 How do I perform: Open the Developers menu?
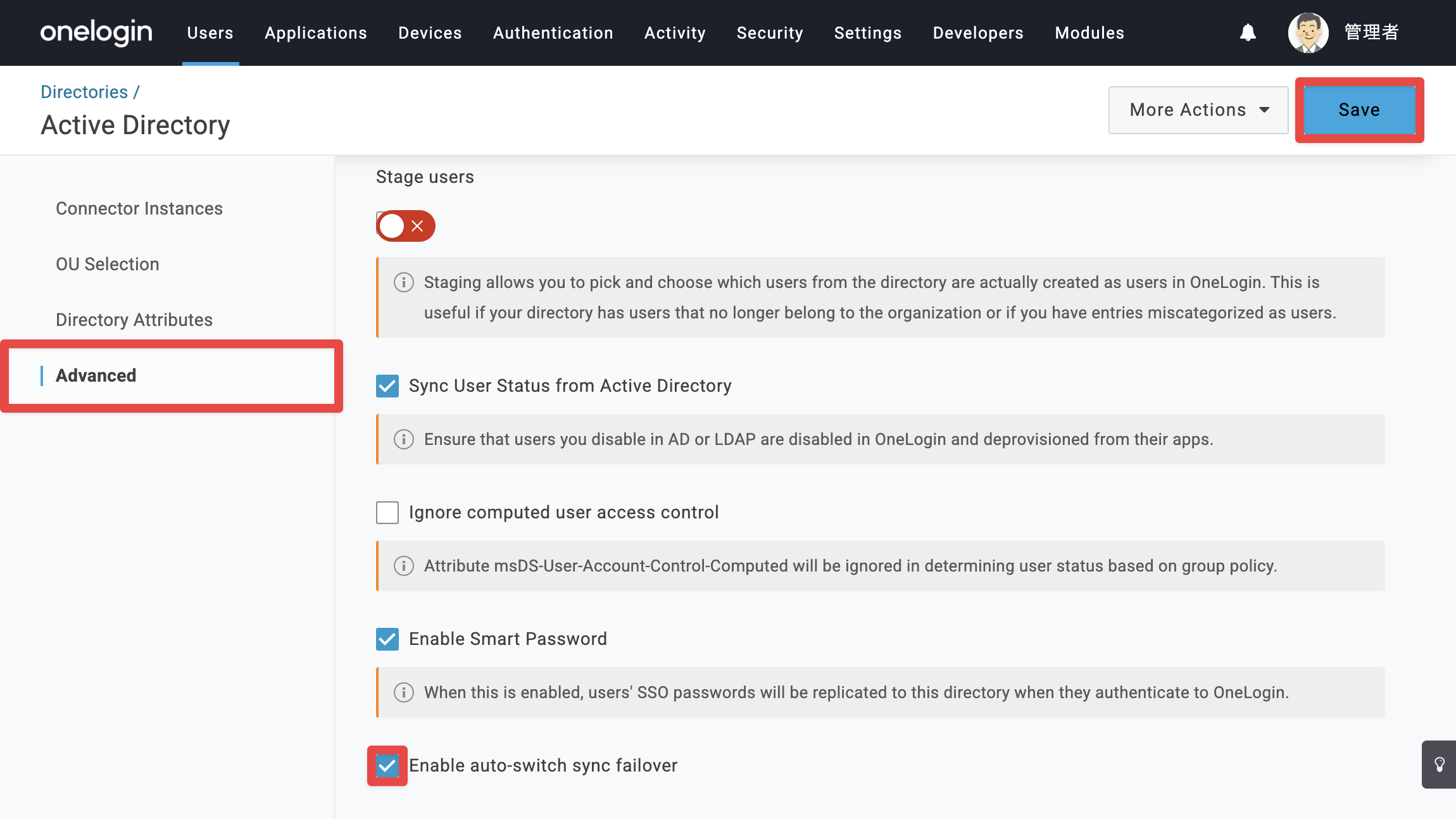978,33
